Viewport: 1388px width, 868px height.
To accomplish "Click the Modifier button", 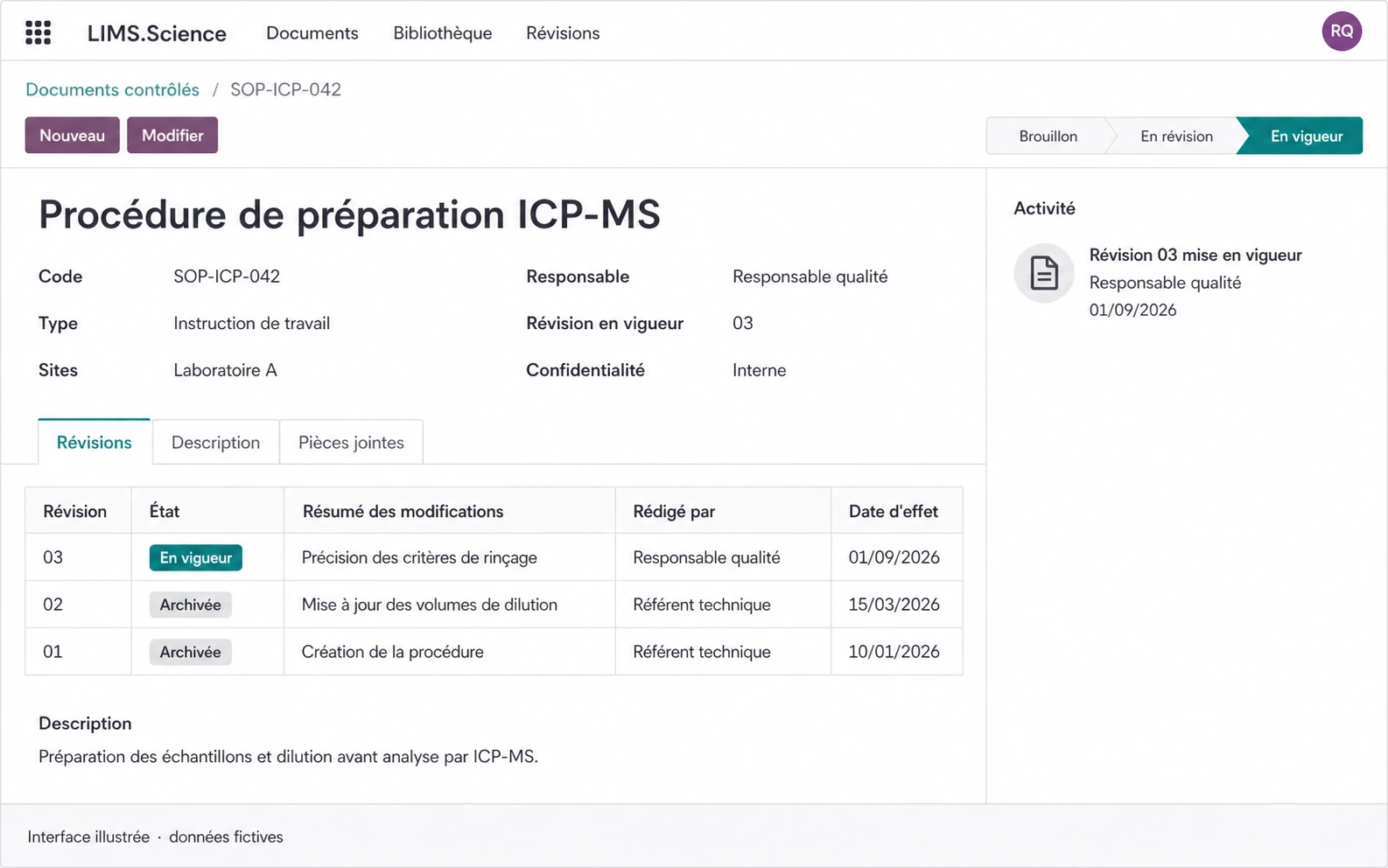I will 172,135.
